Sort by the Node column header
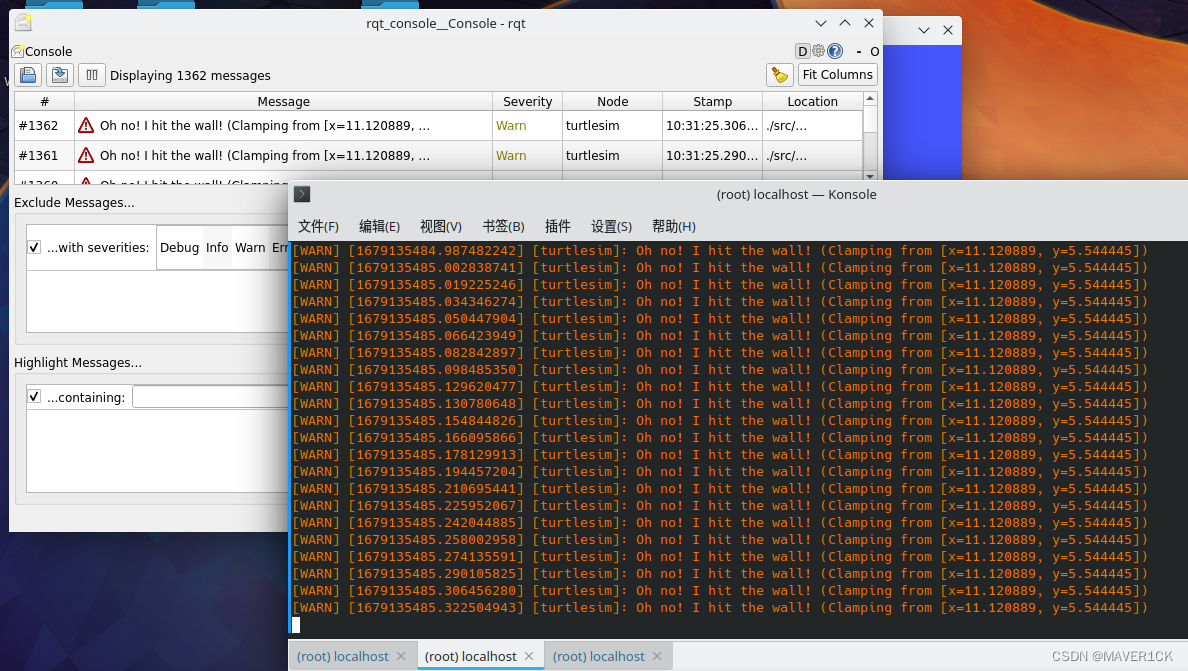The height and width of the screenshot is (671, 1188). pyautogui.click(x=612, y=101)
